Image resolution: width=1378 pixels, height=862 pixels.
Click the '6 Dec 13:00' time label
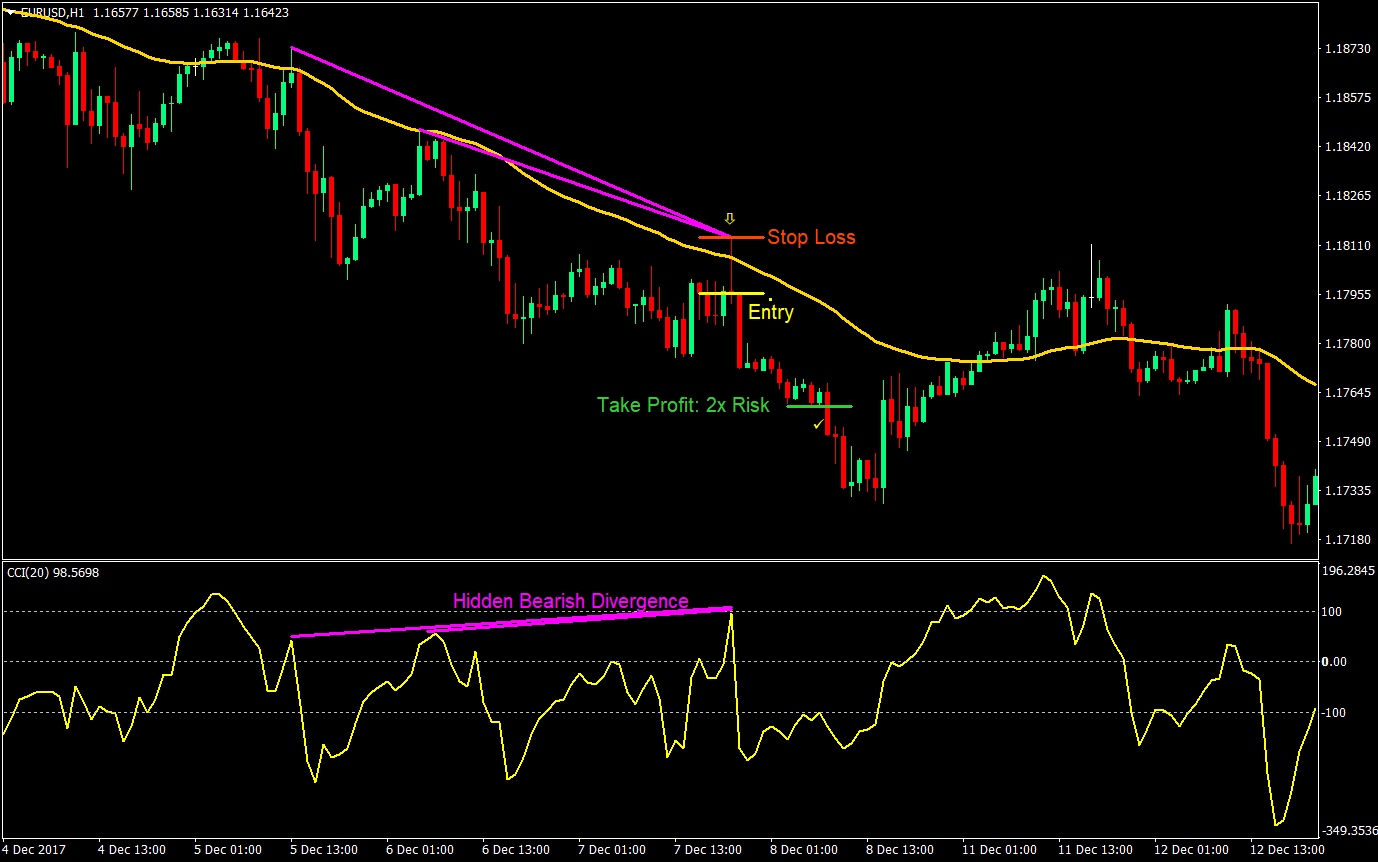[516, 850]
